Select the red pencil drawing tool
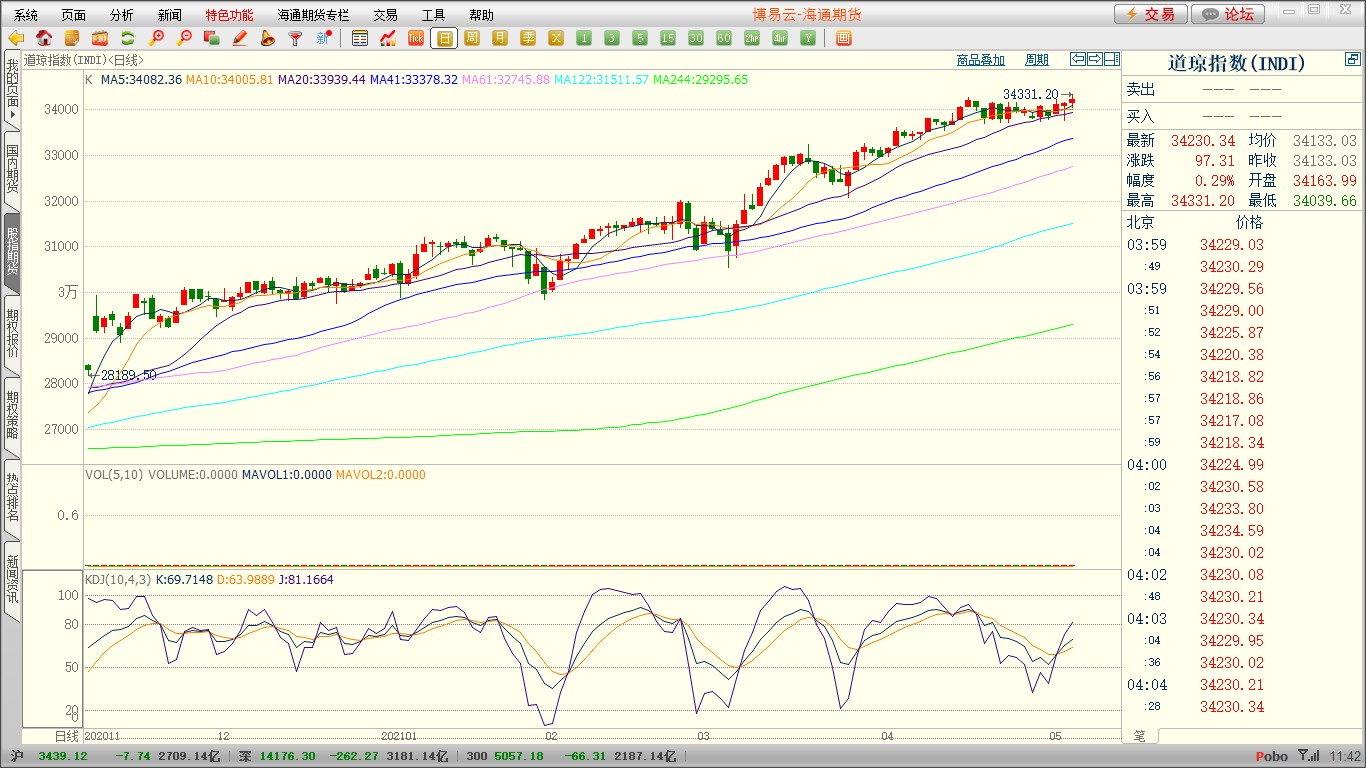Image resolution: width=1366 pixels, height=768 pixels. click(x=240, y=38)
